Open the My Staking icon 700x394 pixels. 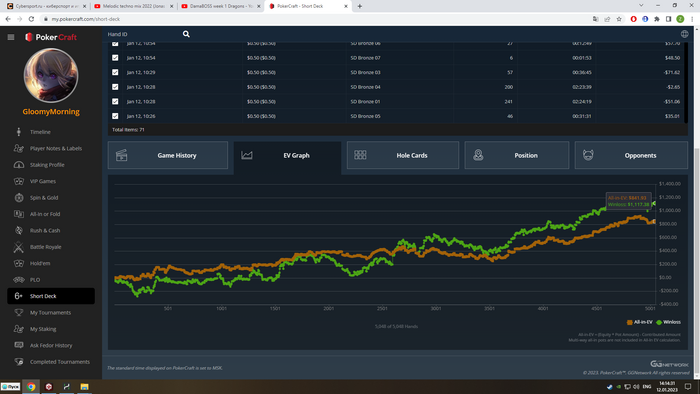[19, 329]
